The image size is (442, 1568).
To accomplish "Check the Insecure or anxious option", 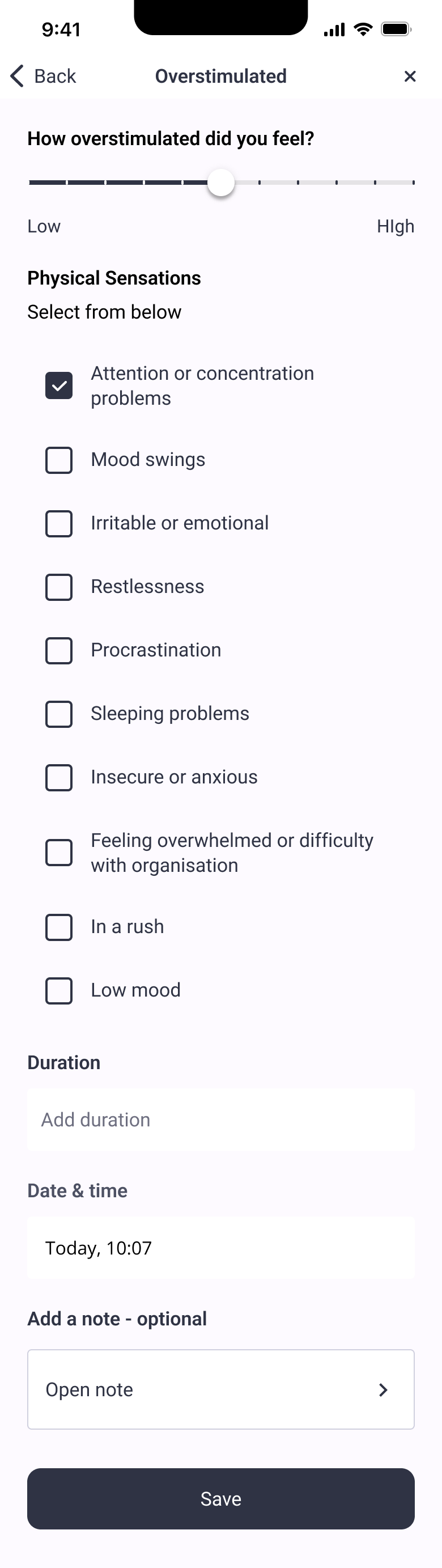I will pyautogui.click(x=59, y=777).
